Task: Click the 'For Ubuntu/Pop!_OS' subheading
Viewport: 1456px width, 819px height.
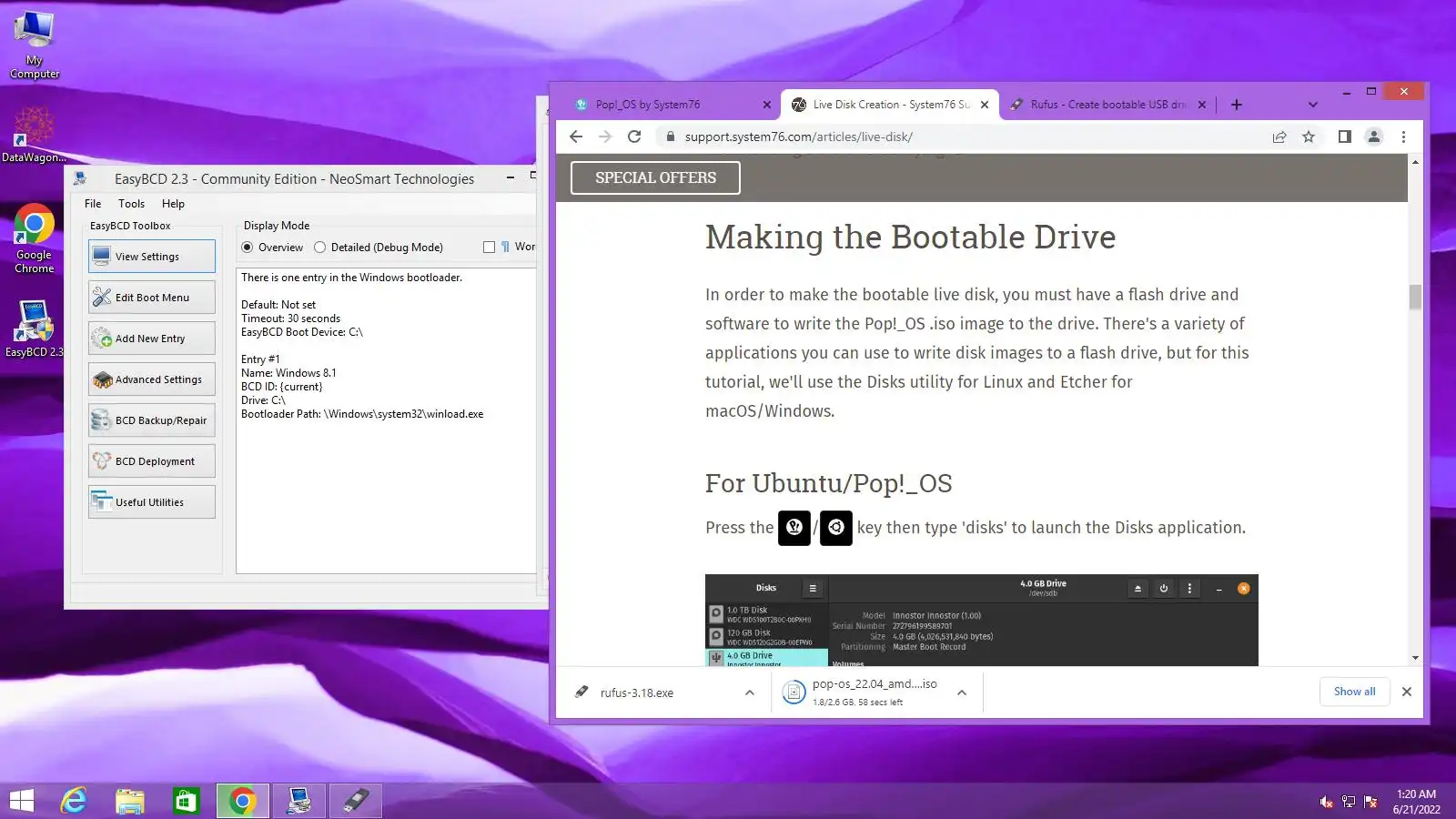Action: click(x=828, y=483)
